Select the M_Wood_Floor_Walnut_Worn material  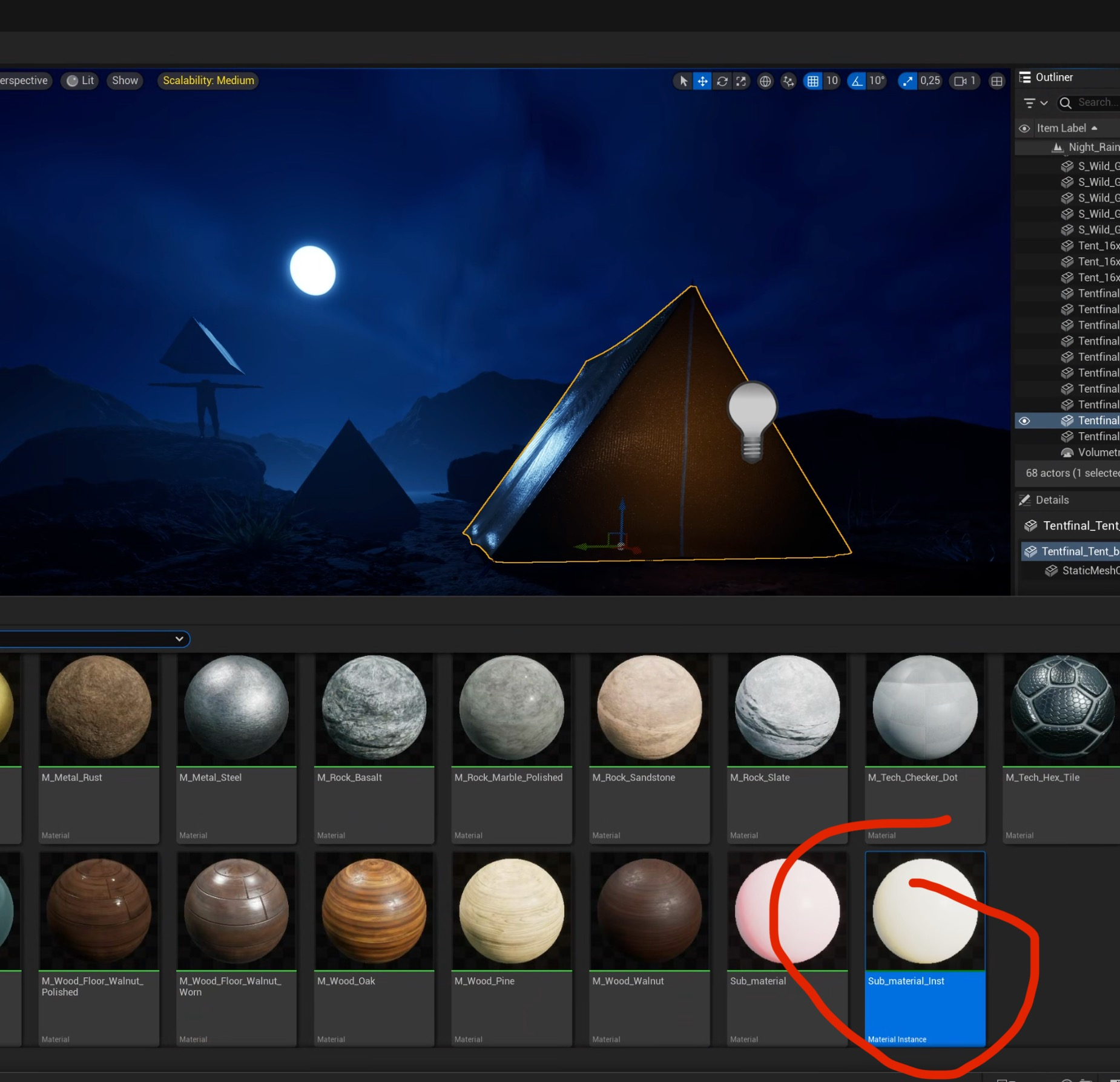(x=236, y=949)
